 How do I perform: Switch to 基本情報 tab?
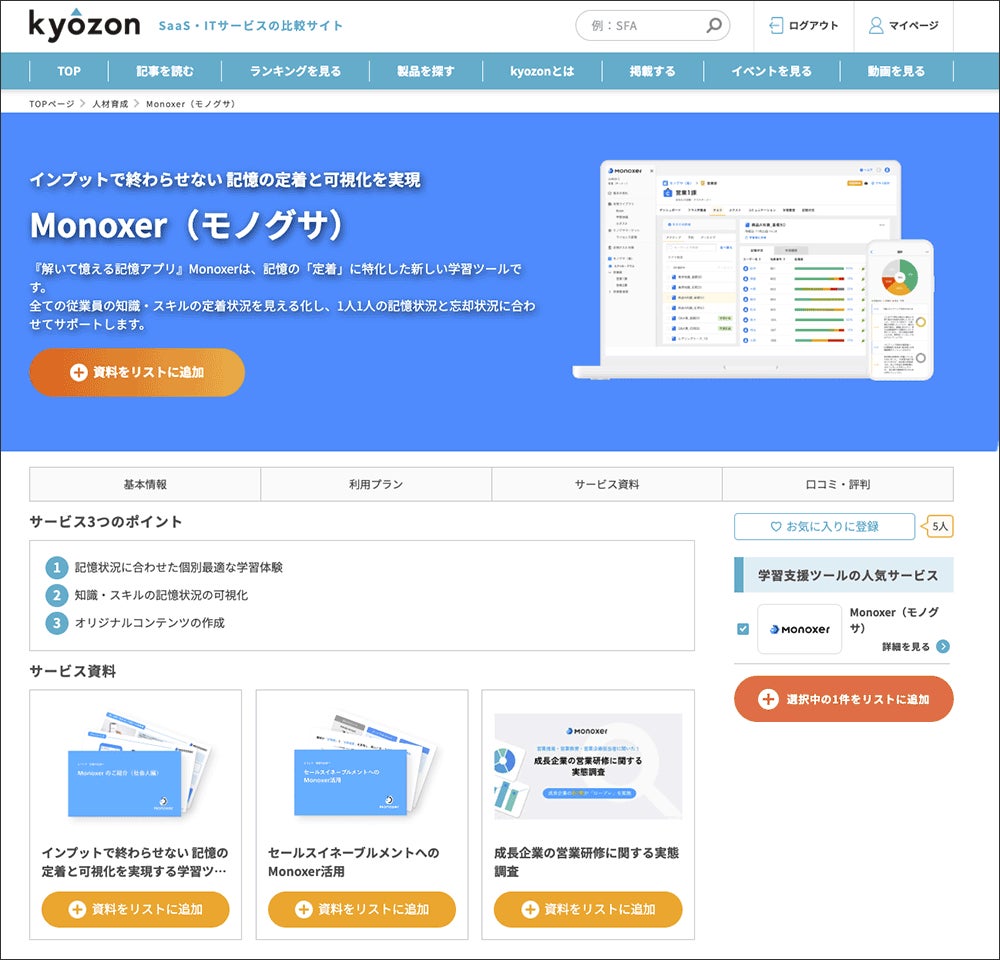coord(145,485)
